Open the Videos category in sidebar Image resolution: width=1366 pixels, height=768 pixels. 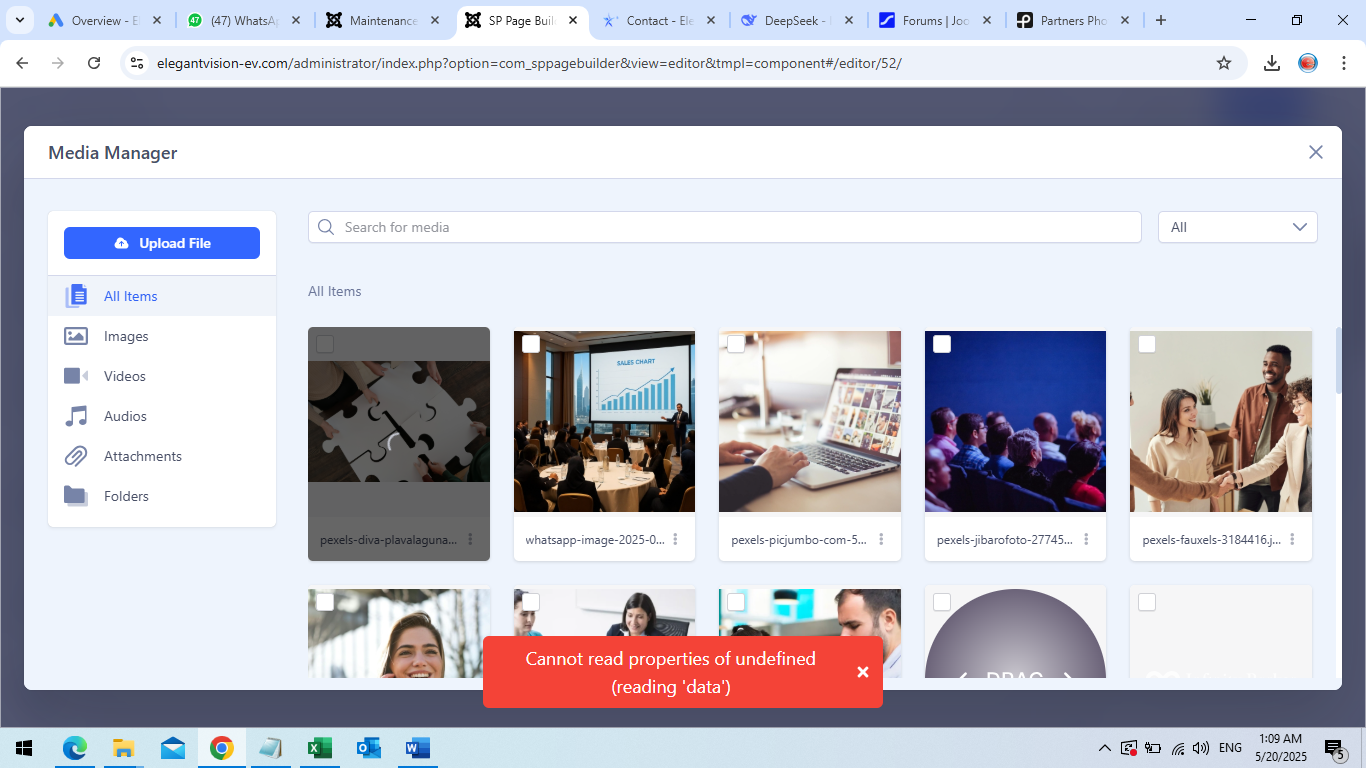coord(125,376)
